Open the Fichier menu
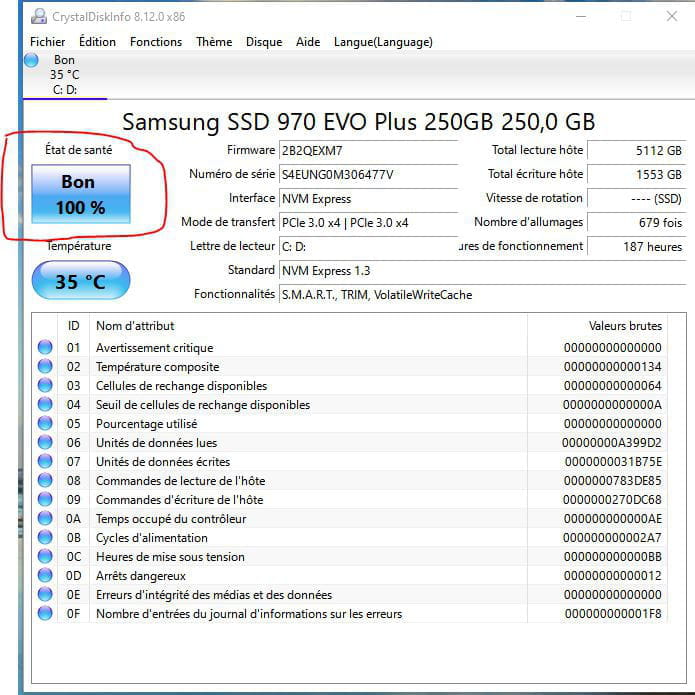The height and width of the screenshot is (695, 695). click(47, 42)
